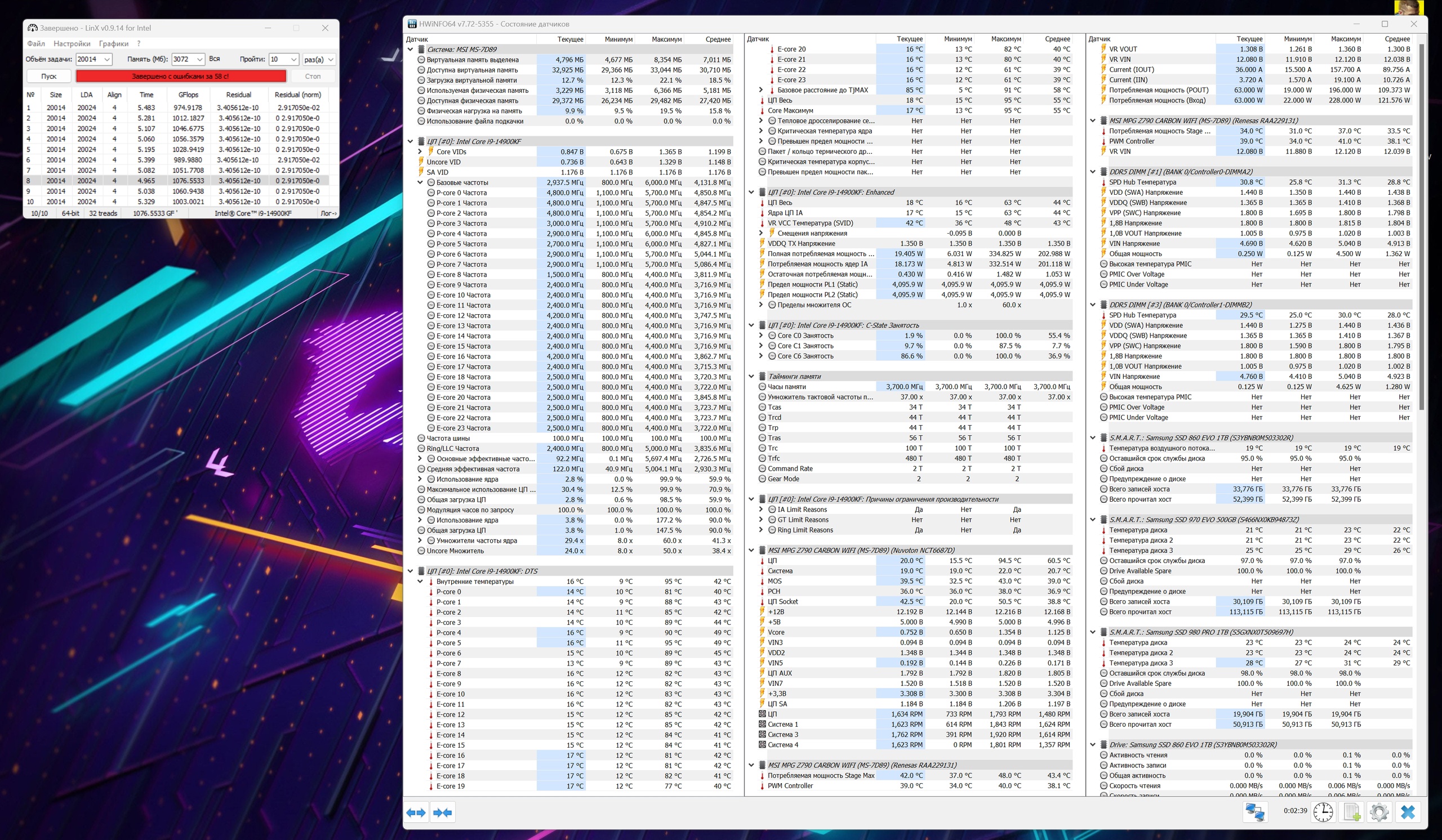
Task: Open HWiNFO sensor settings gear icon
Action: pos(1379,812)
